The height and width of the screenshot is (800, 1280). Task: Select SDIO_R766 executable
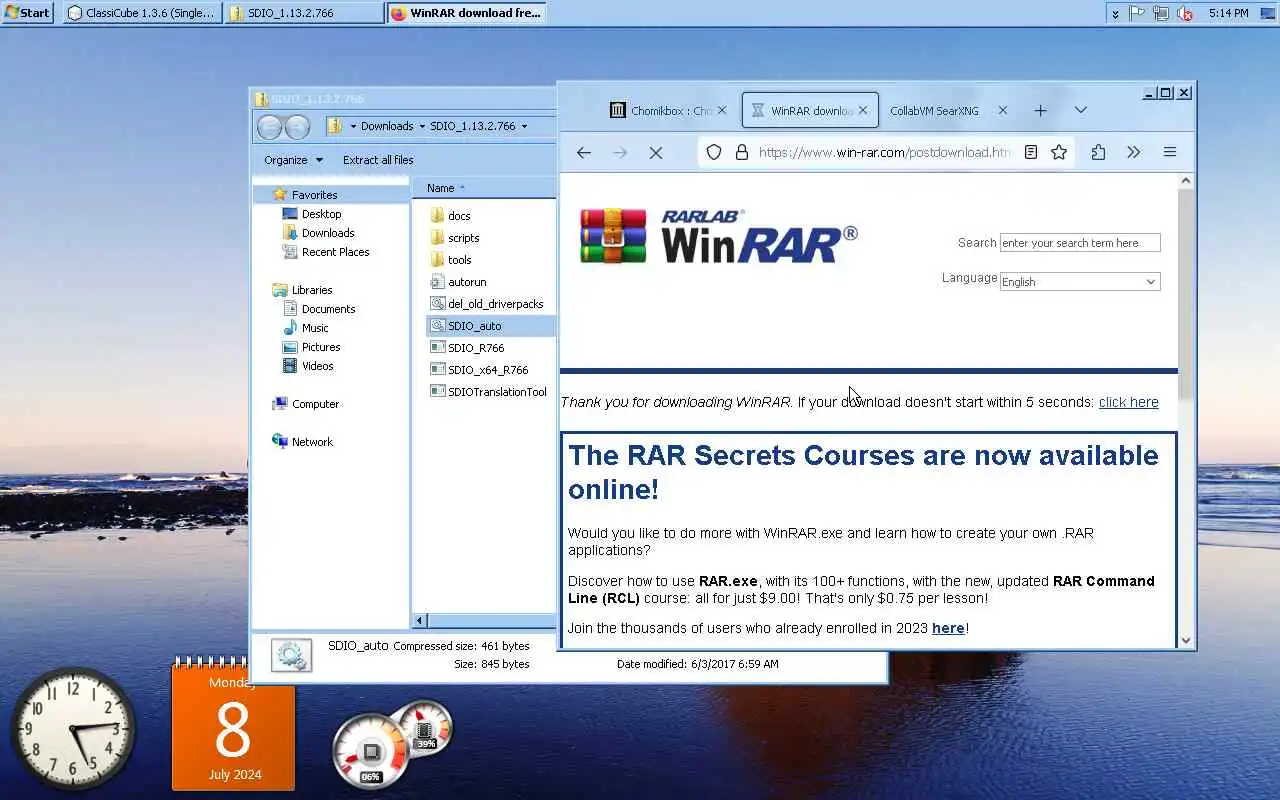(476, 348)
